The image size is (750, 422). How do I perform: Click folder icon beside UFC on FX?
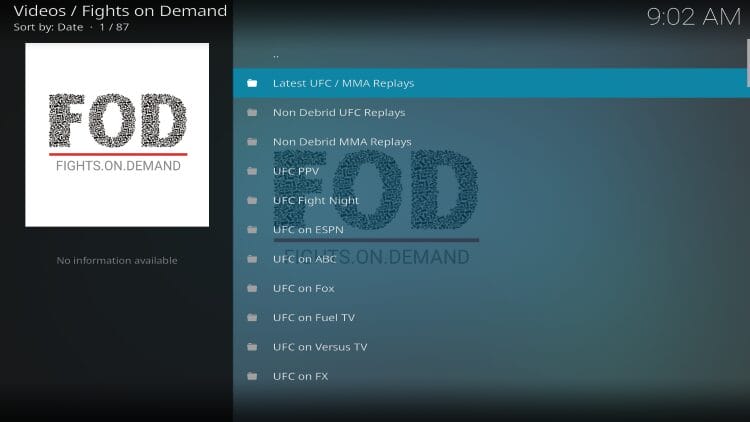pyautogui.click(x=252, y=376)
